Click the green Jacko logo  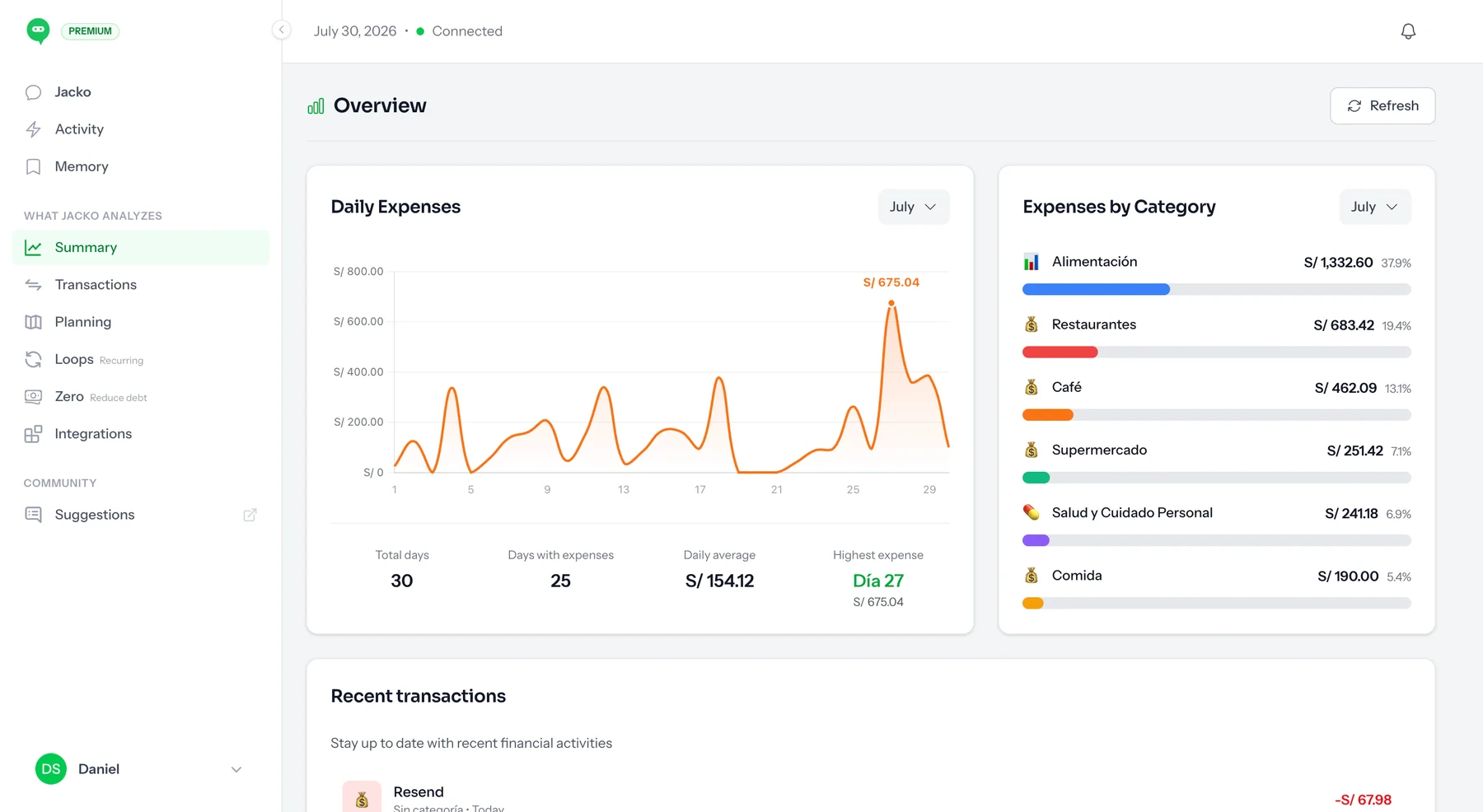click(x=38, y=31)
